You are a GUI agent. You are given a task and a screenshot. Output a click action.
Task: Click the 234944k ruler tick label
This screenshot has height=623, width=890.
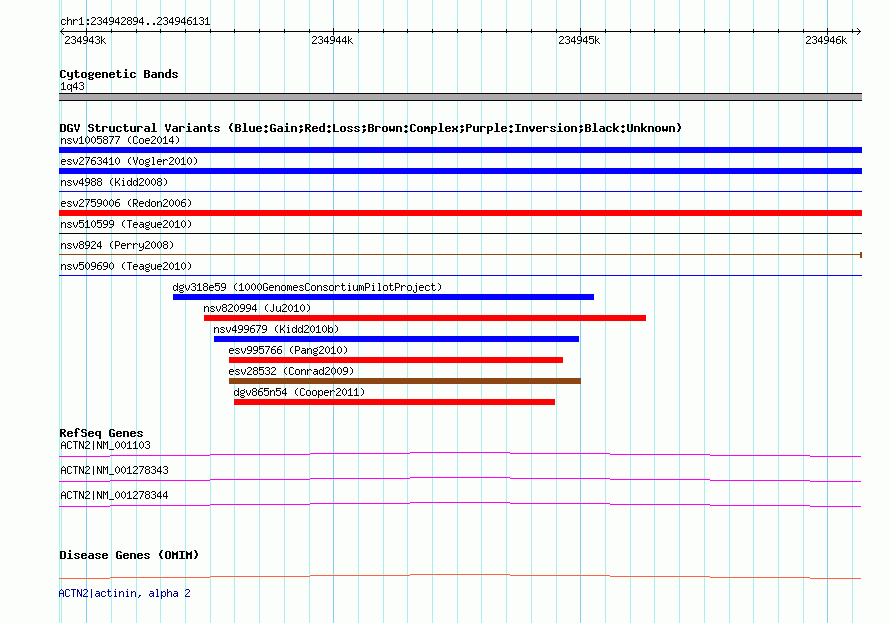tap(332, 40)
